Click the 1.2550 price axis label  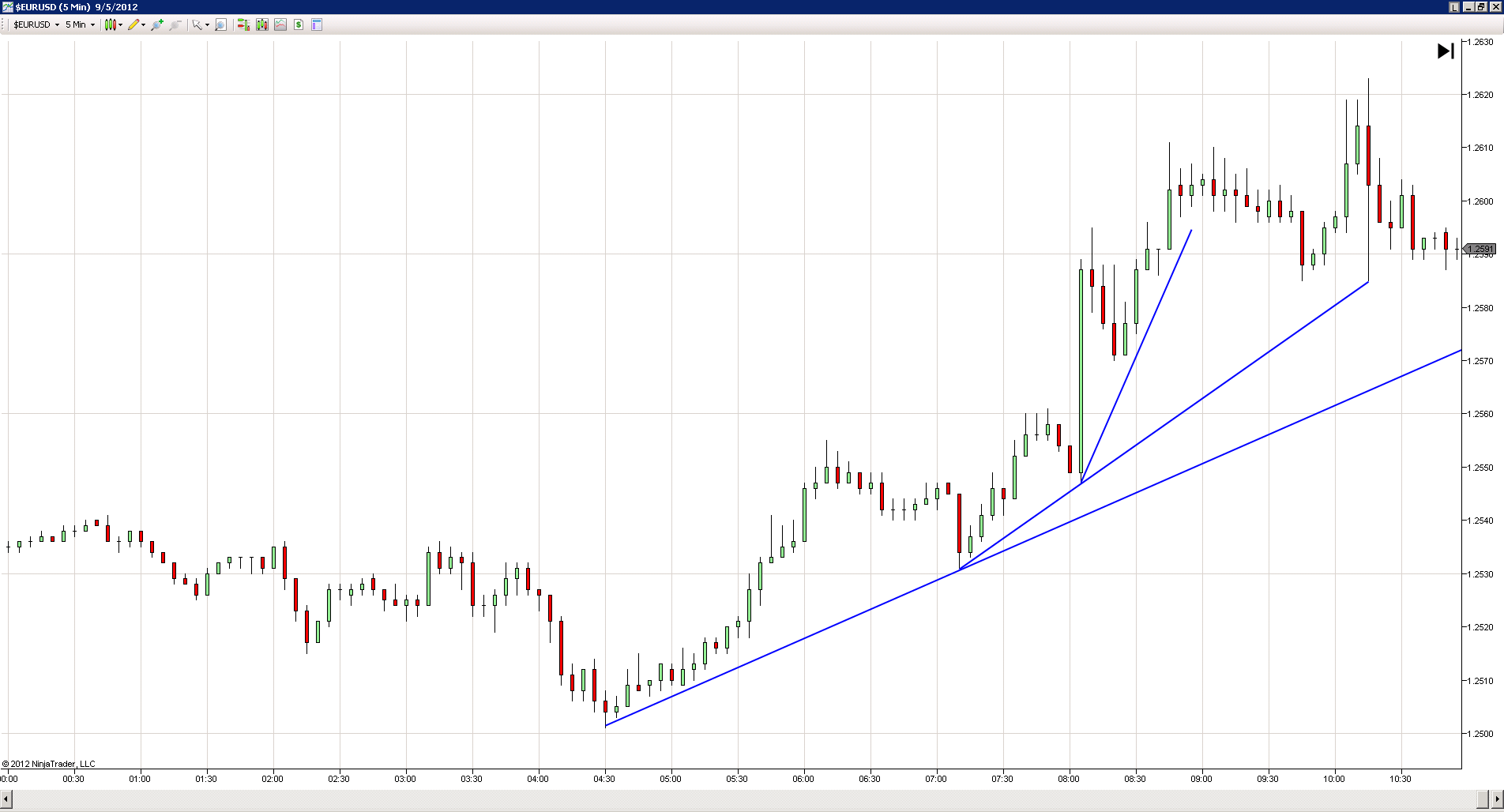(1481, 468)
